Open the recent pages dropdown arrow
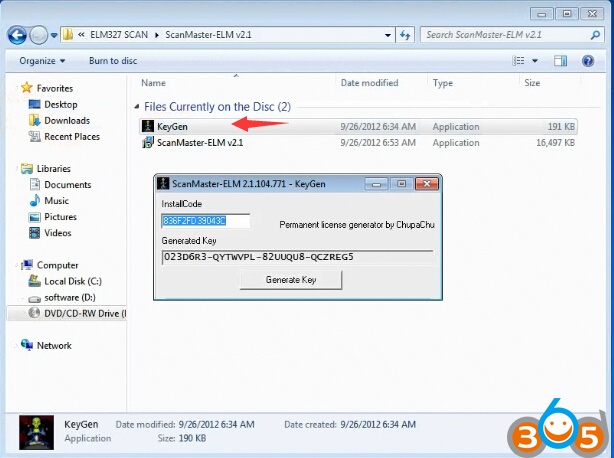 click(54, 36)
